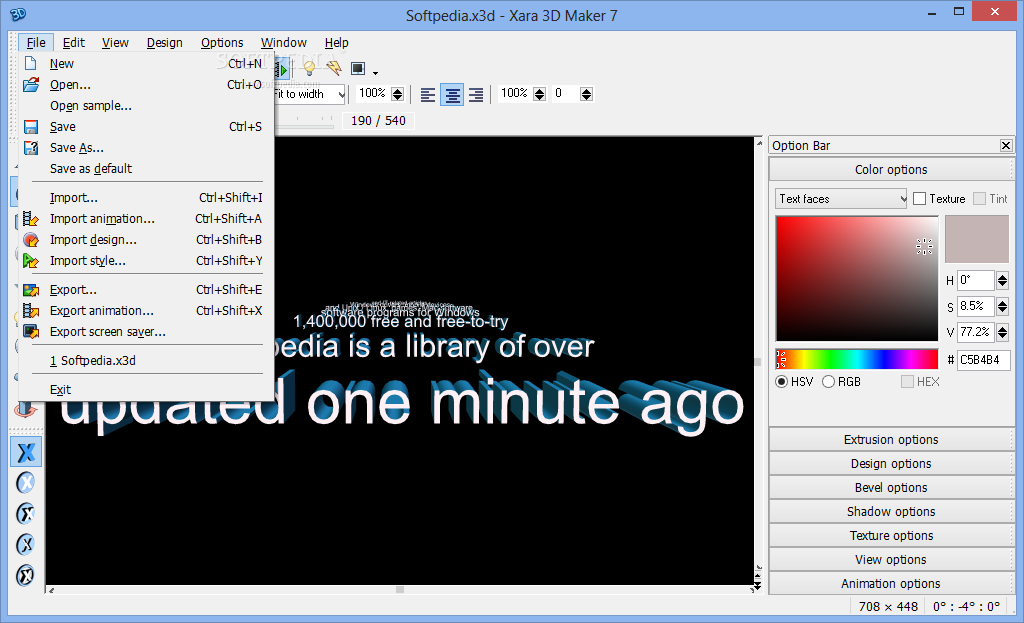Choose Import... in the File menu
Viewport: 1024px width, 623px height.
pyautogui.click(x=142, y=197)
